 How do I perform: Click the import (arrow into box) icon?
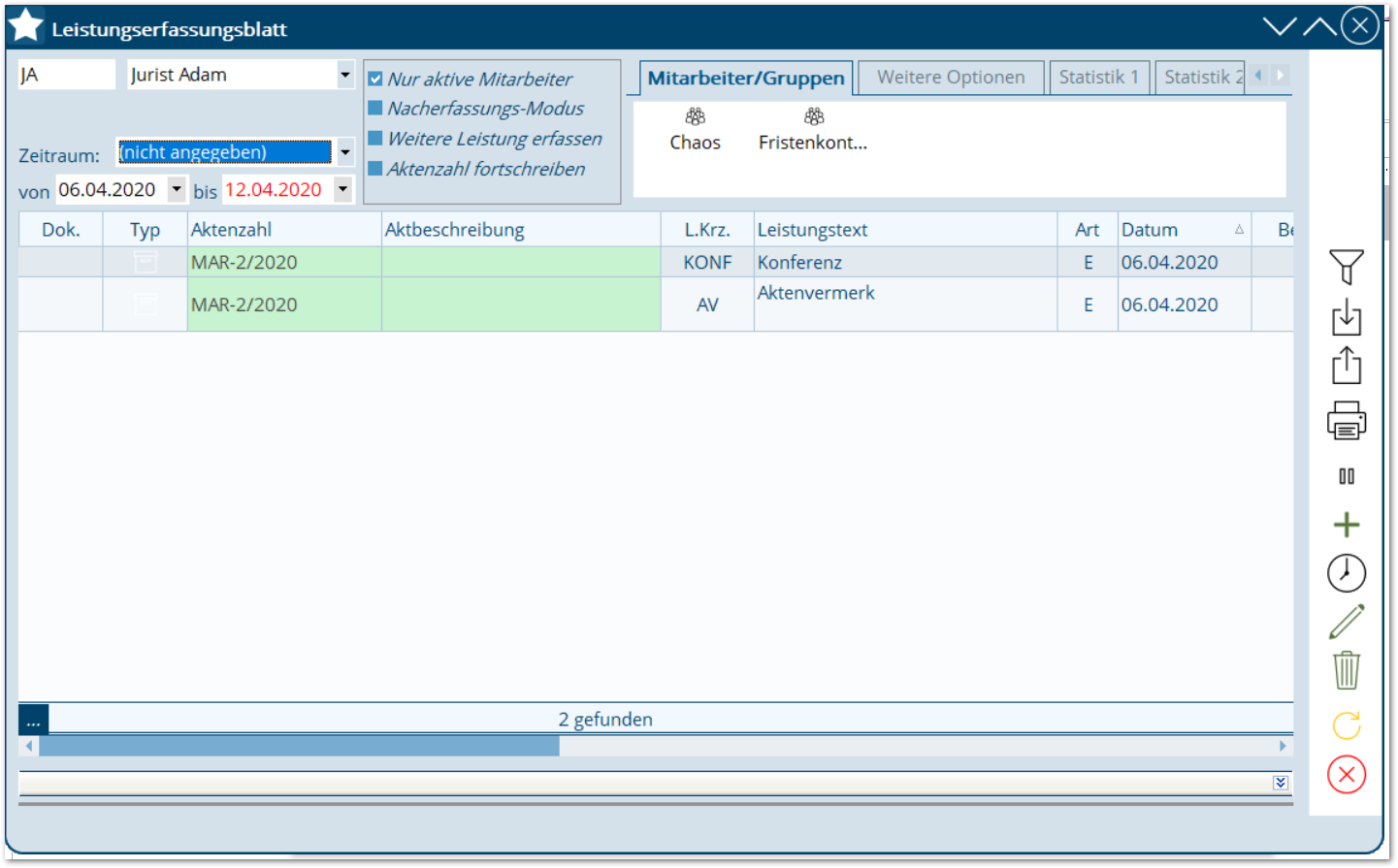(x=1347, y=317)
